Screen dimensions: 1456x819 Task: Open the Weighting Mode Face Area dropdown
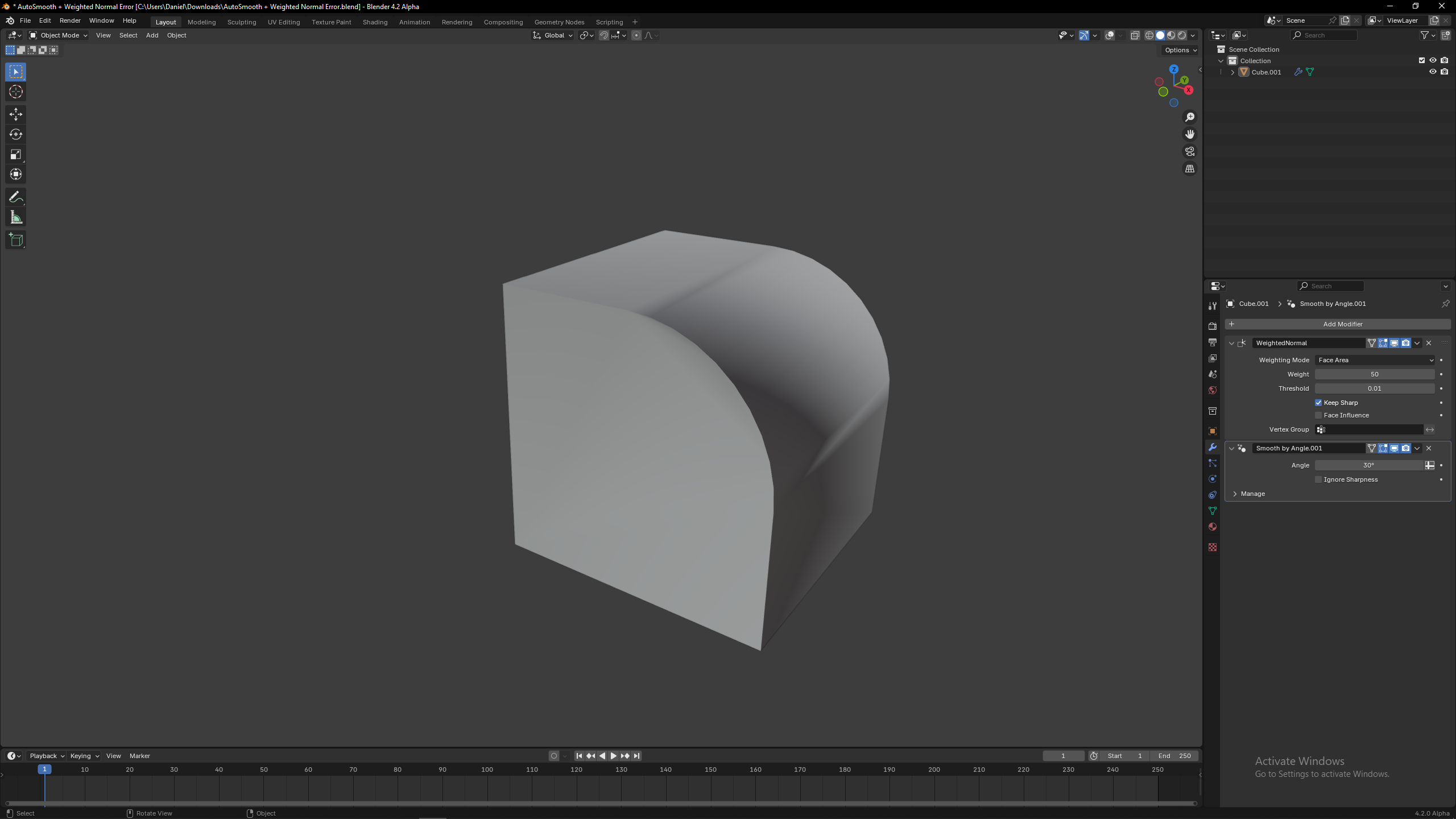[1375, 360]
